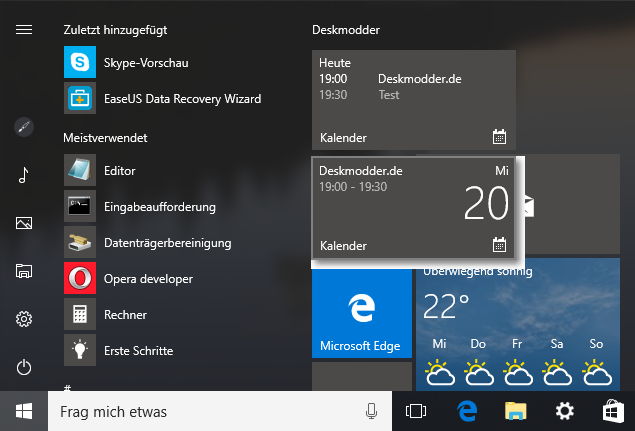This screenshot has width=635, height=431.
Task: Click the Zuletzt hinzugefügt heading
Action: point(115,30)
